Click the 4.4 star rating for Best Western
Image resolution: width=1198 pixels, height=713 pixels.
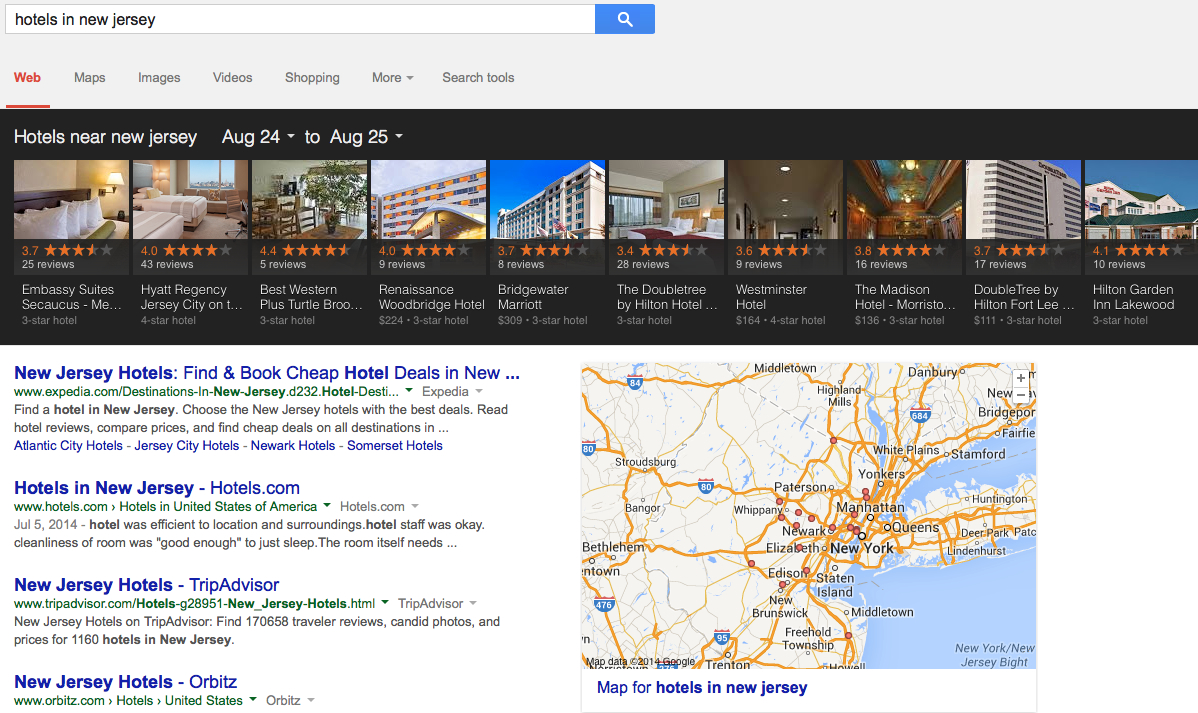(x=305, y=250)
